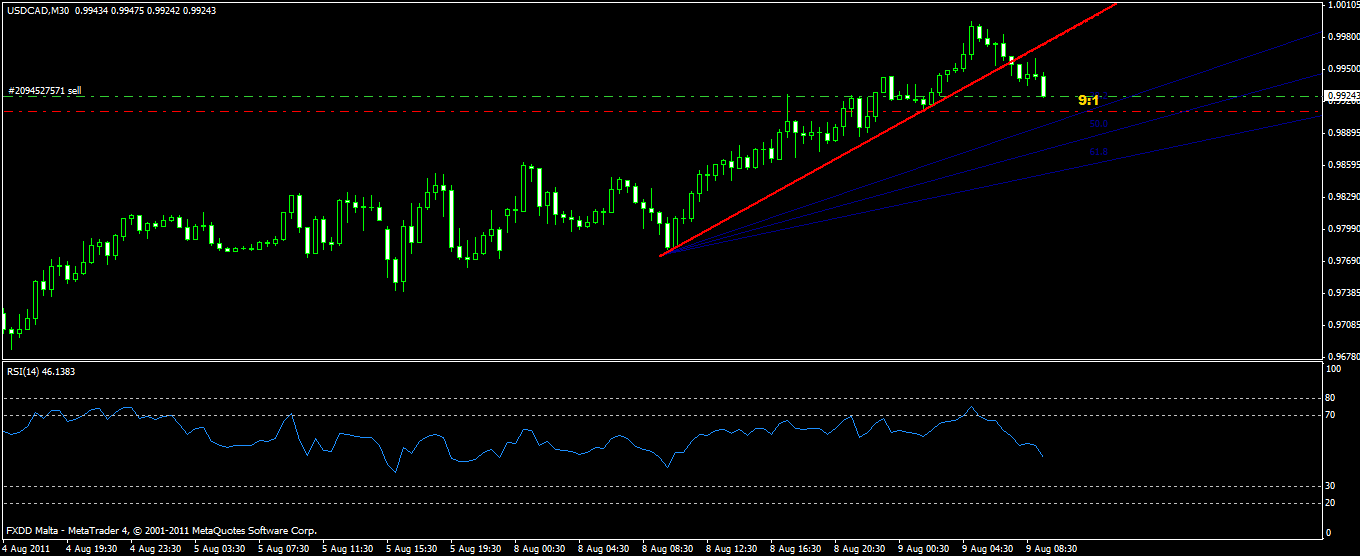The width and height of the screenshot is (1360, 556).
Task: Click the 8 Aug 16:30 time label
Action: (x=797, y=548)
